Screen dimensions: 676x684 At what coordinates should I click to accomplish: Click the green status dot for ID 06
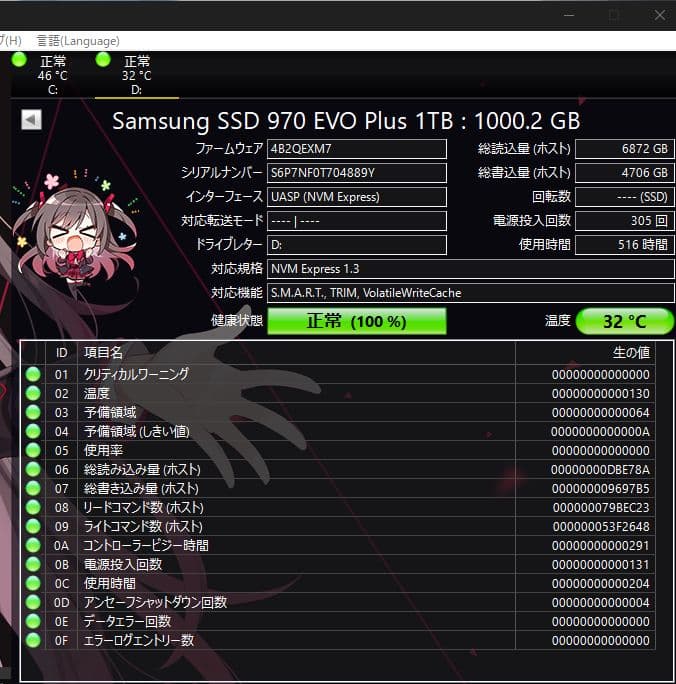[x=33, y=469]
